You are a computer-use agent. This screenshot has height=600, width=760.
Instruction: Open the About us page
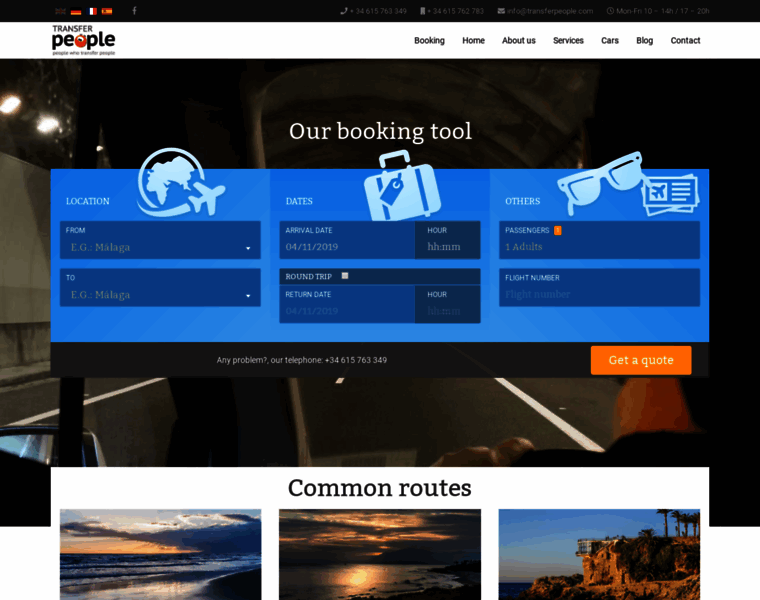point(519,40)
